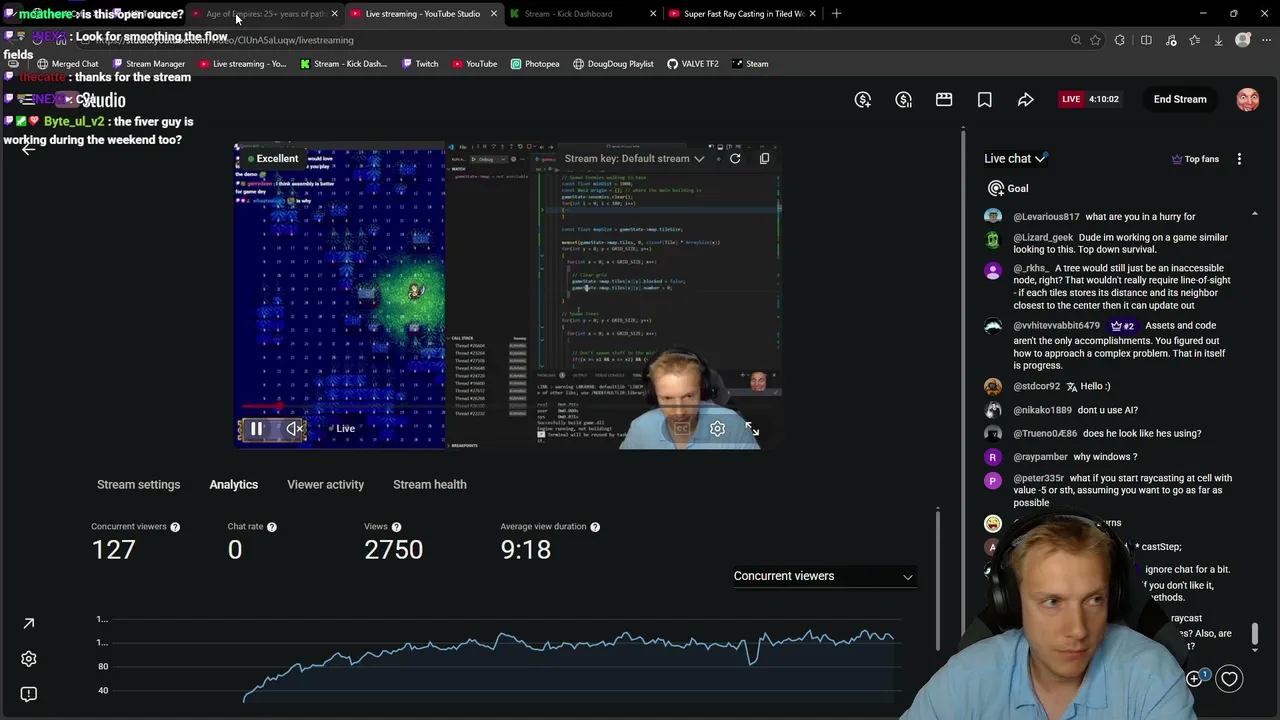Click the heart reaction in chat
This screenshot has width=1280, height=720.
1229,679
